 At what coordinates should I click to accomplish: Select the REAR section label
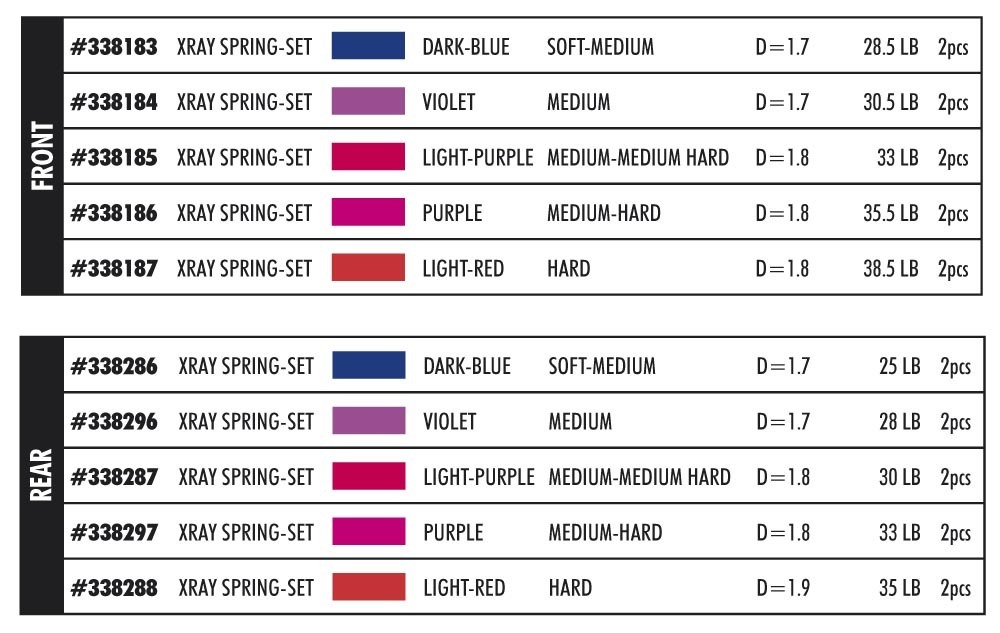click(42, 476)
